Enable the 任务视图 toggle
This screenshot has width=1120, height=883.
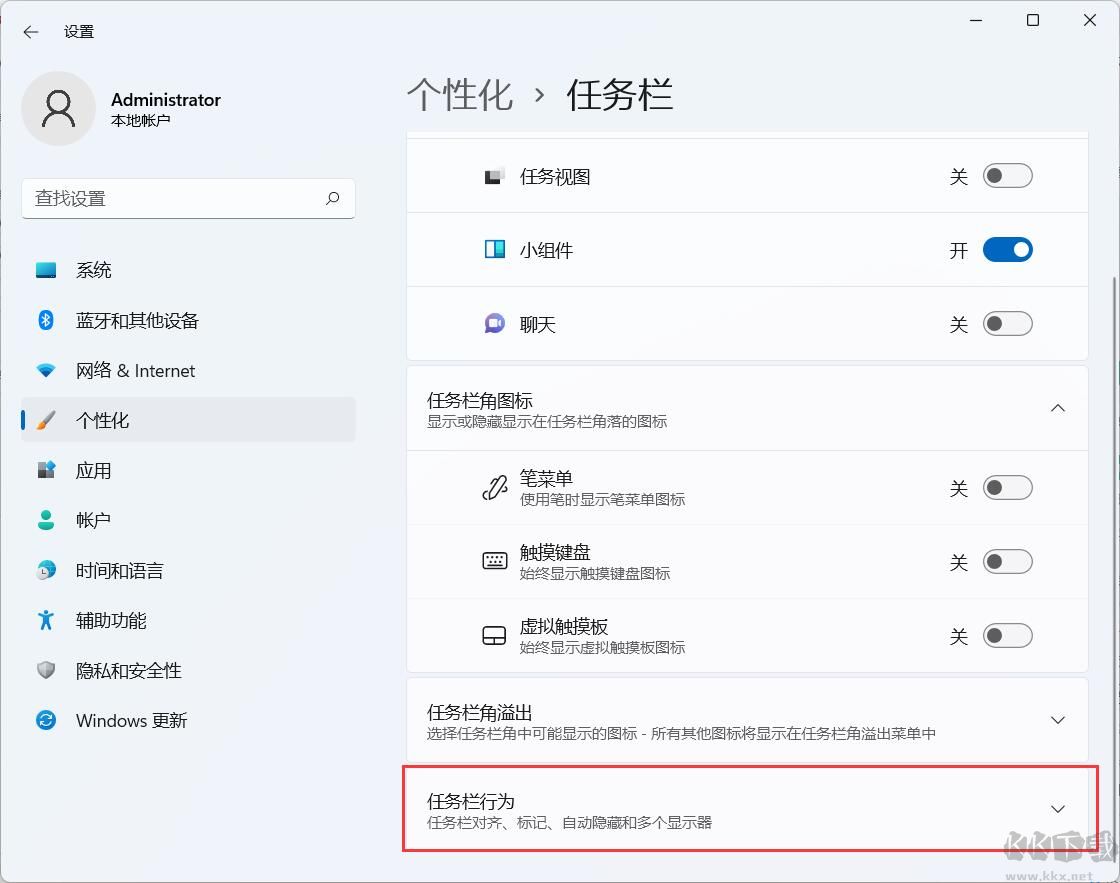1007,175
